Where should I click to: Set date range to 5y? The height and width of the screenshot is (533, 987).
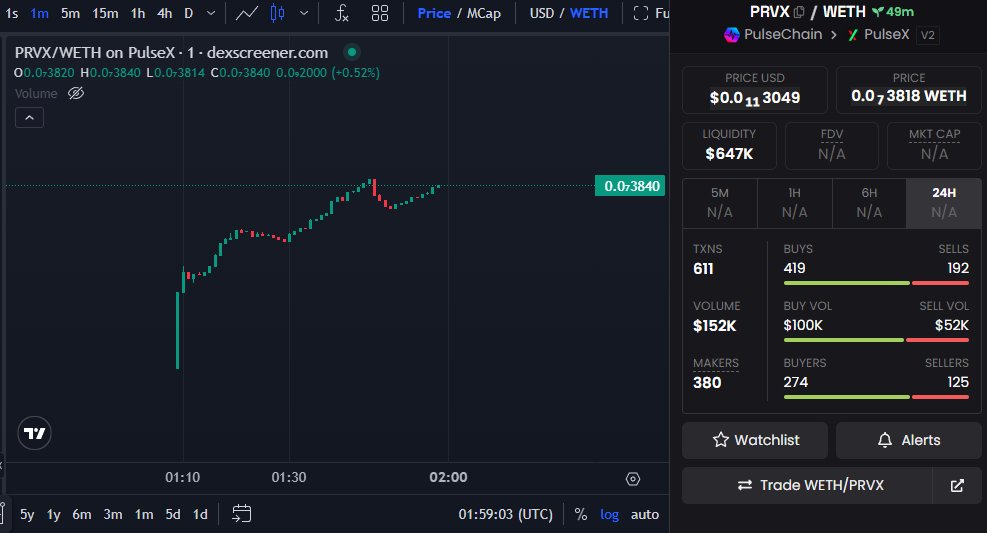[27, 514]
